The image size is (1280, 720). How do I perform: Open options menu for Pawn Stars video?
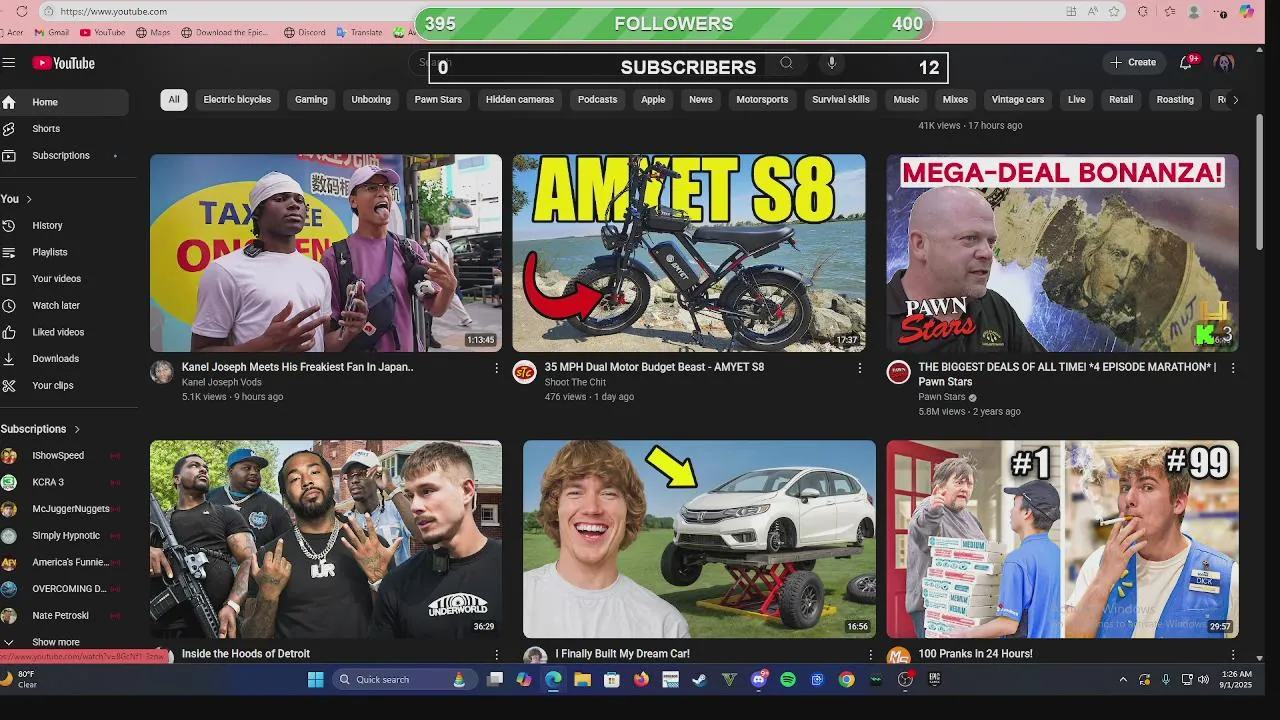pos(1232,368)
